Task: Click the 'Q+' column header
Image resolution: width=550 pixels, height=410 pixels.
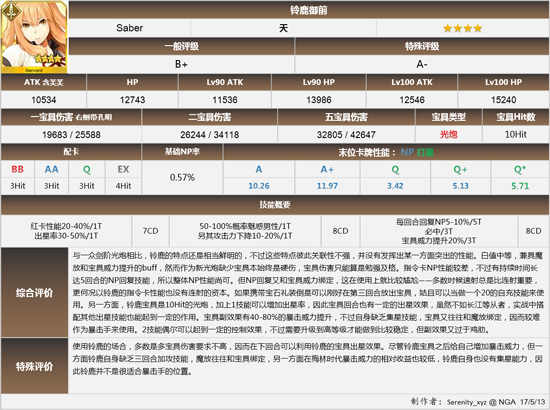Action: point(460,169)
